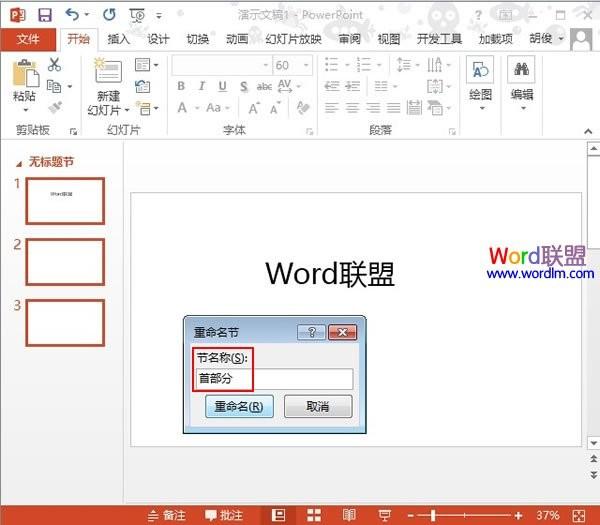Click the Reset slide icon
This screenshot has width=600, height=525.
142,87
